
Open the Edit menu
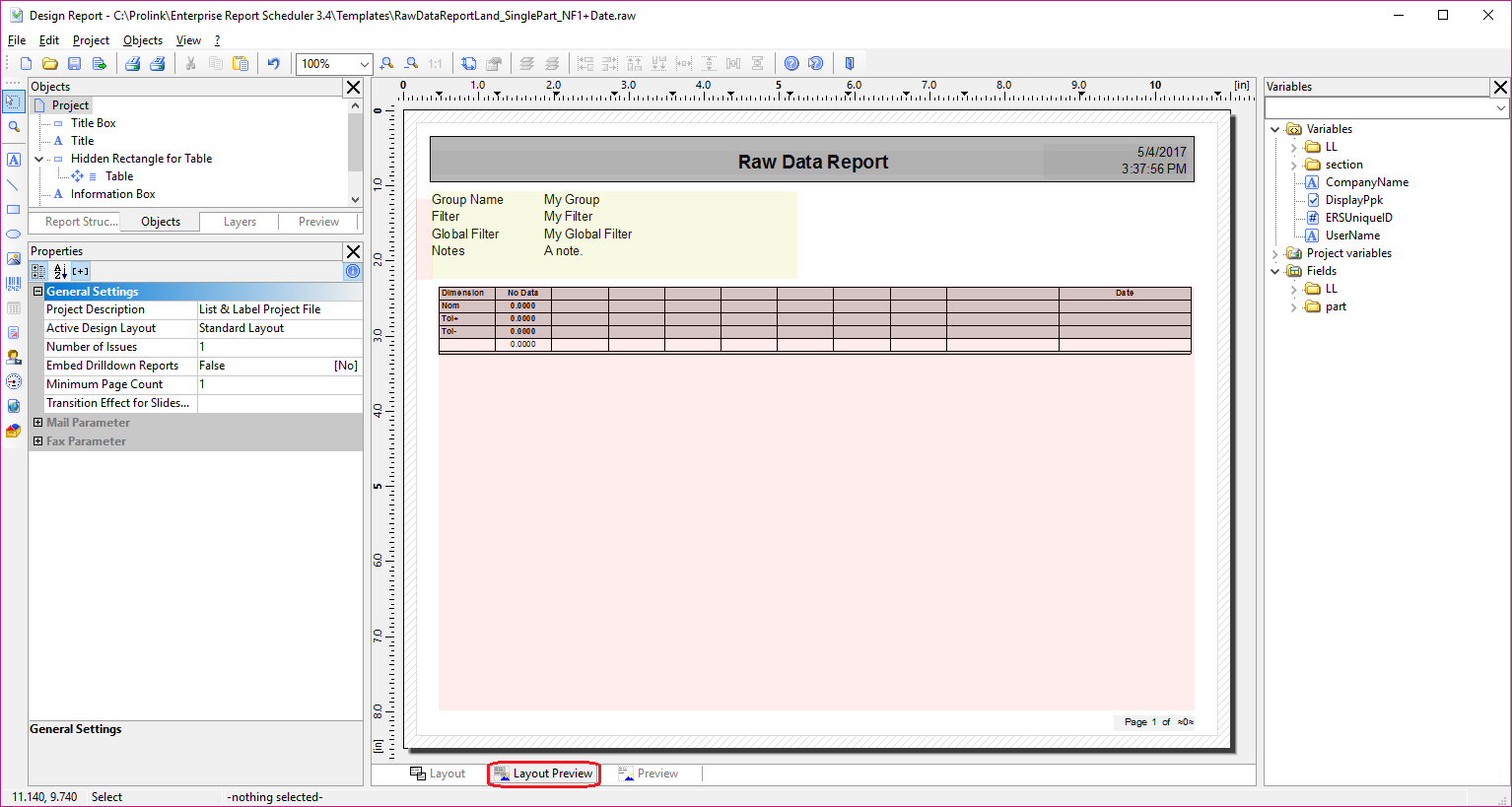49,40
